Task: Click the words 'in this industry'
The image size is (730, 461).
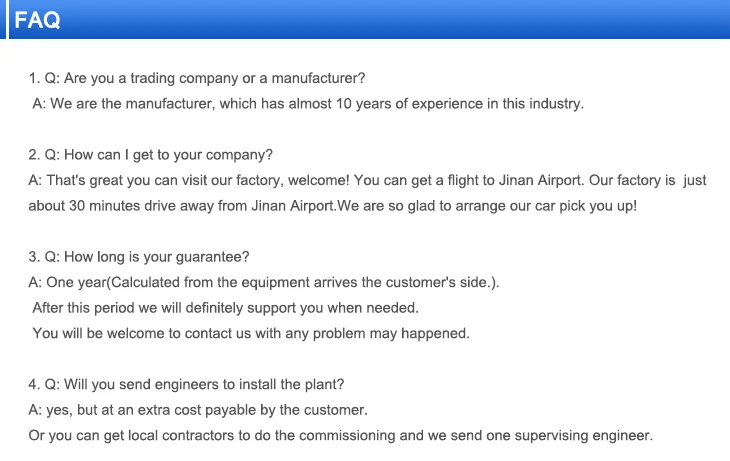Action: click(x=536, y=104)
